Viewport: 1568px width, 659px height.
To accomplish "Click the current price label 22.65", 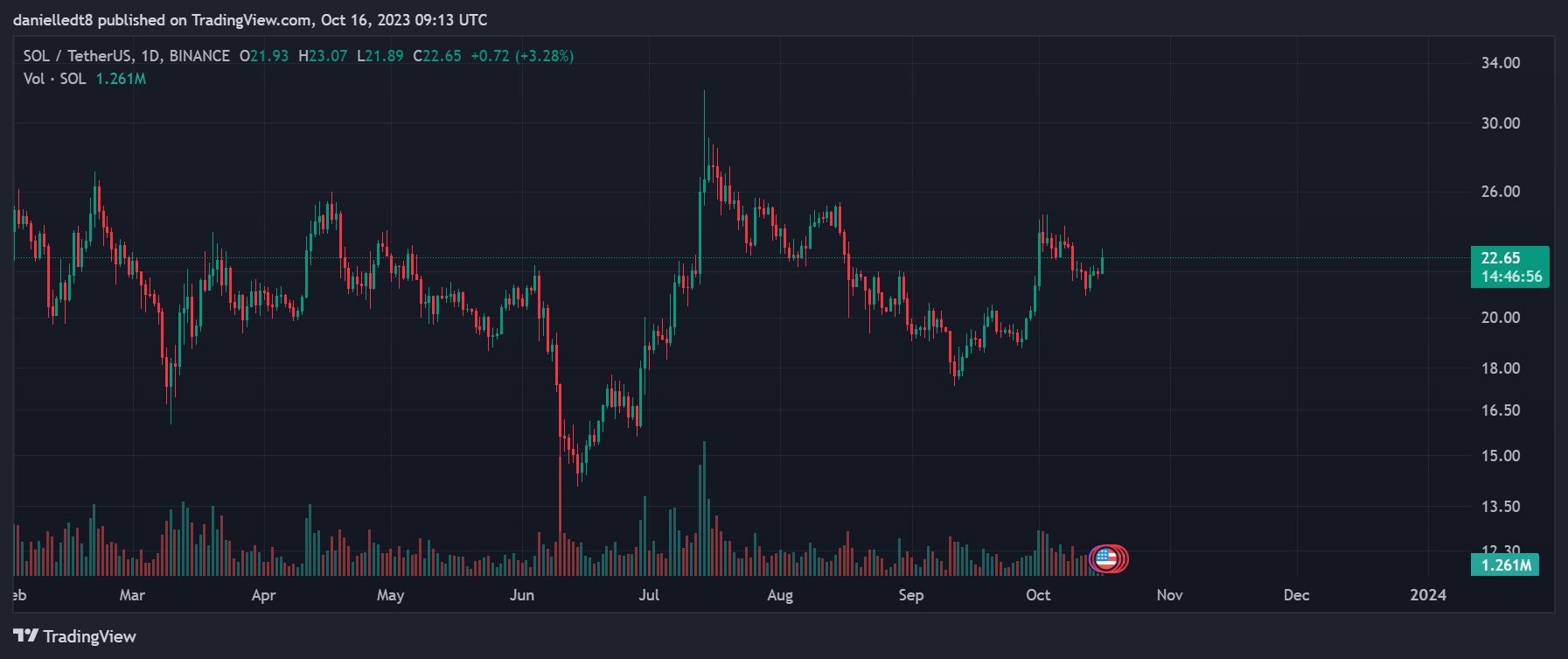I will 1501,257.
